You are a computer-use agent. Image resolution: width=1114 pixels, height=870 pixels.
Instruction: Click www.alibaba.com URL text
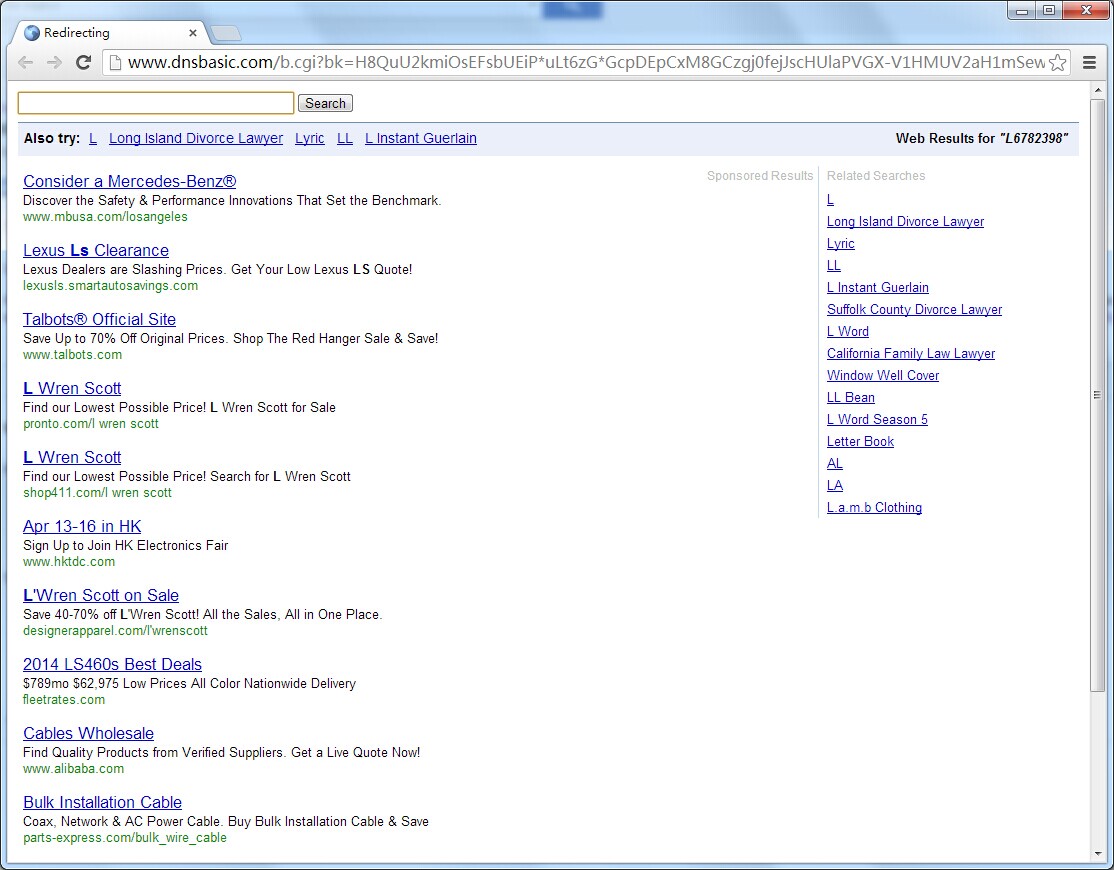[73, 768]
